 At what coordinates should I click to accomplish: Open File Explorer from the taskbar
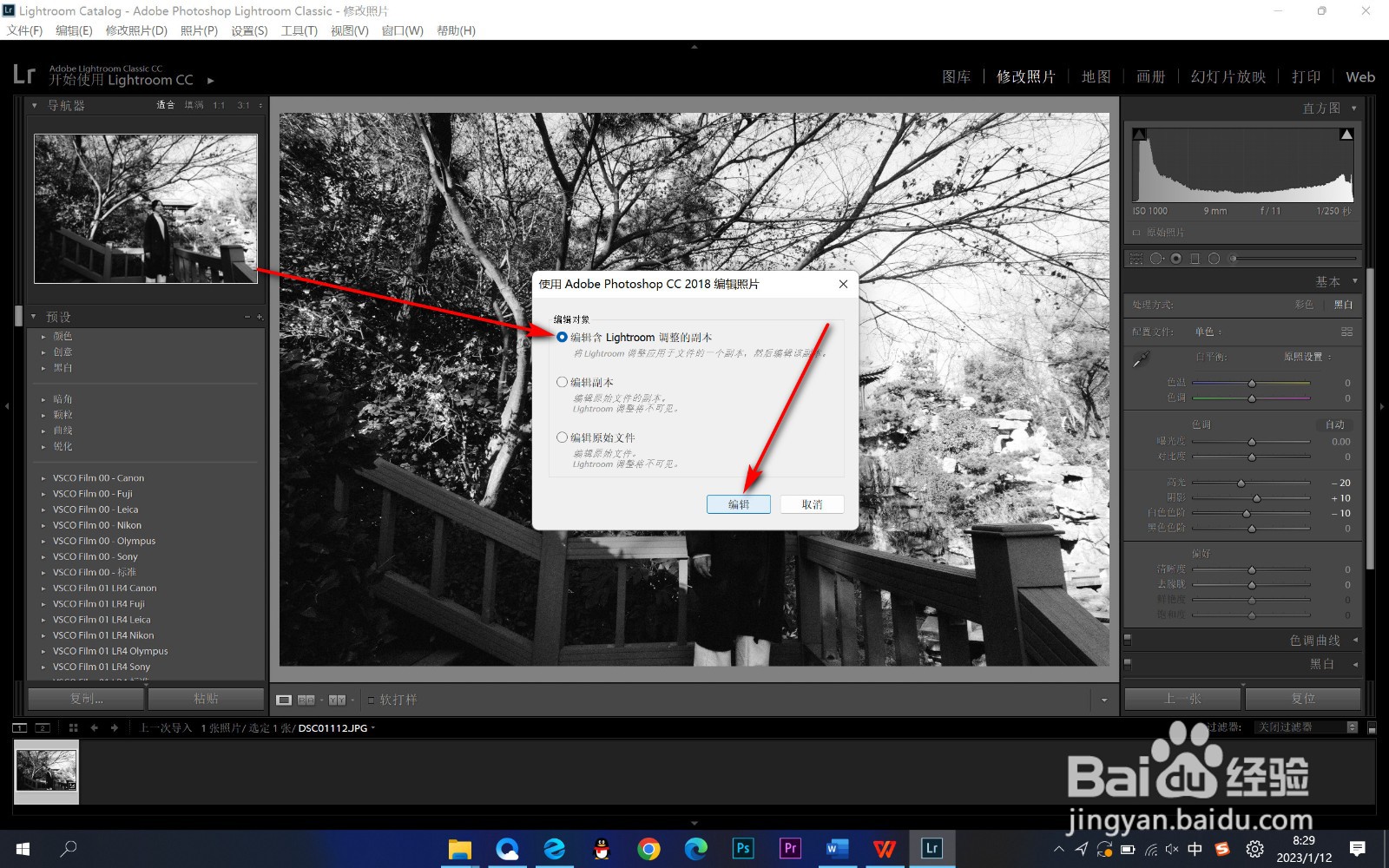459,848
